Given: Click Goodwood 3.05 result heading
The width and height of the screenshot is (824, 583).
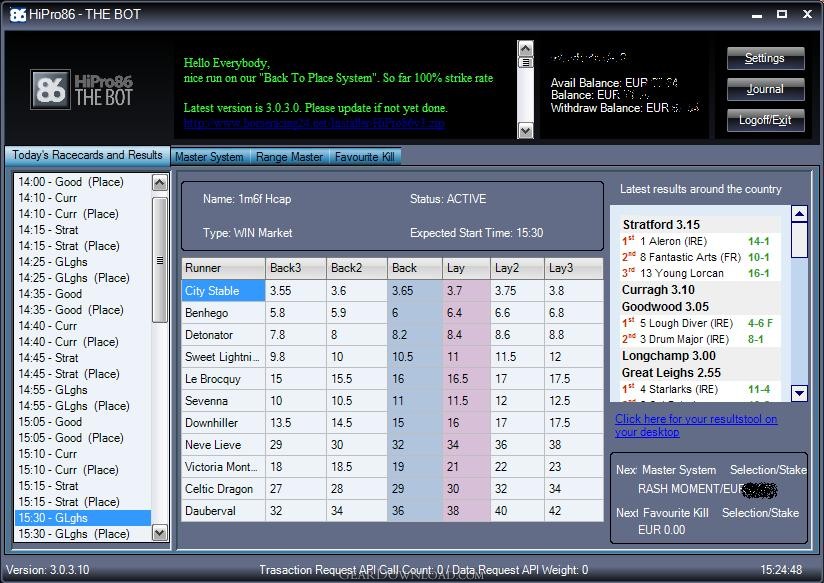Looking at the screenshot, I should point(665,306).
